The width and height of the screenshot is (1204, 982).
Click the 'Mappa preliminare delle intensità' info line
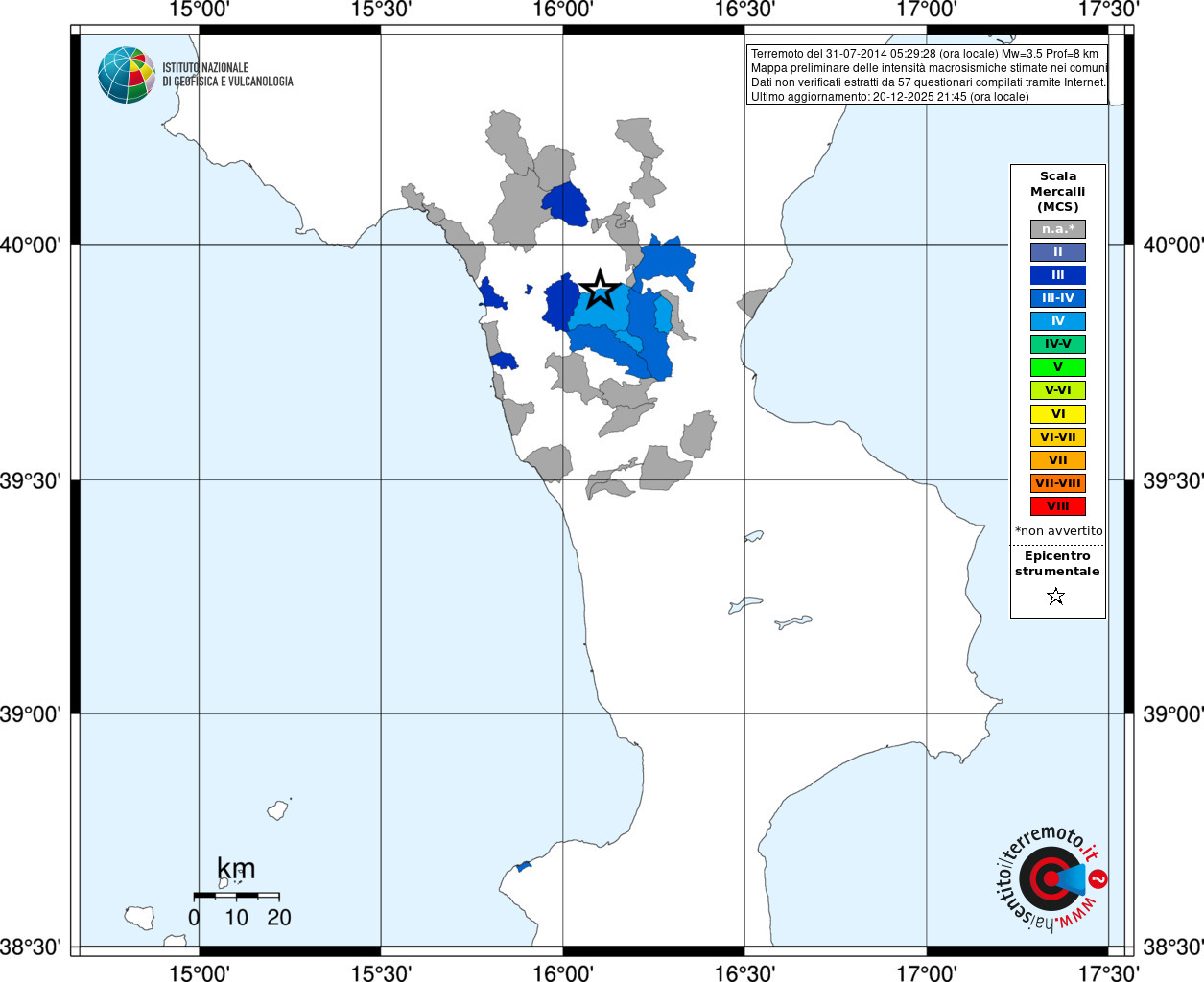pyautogui.click(x=929, y=68)
